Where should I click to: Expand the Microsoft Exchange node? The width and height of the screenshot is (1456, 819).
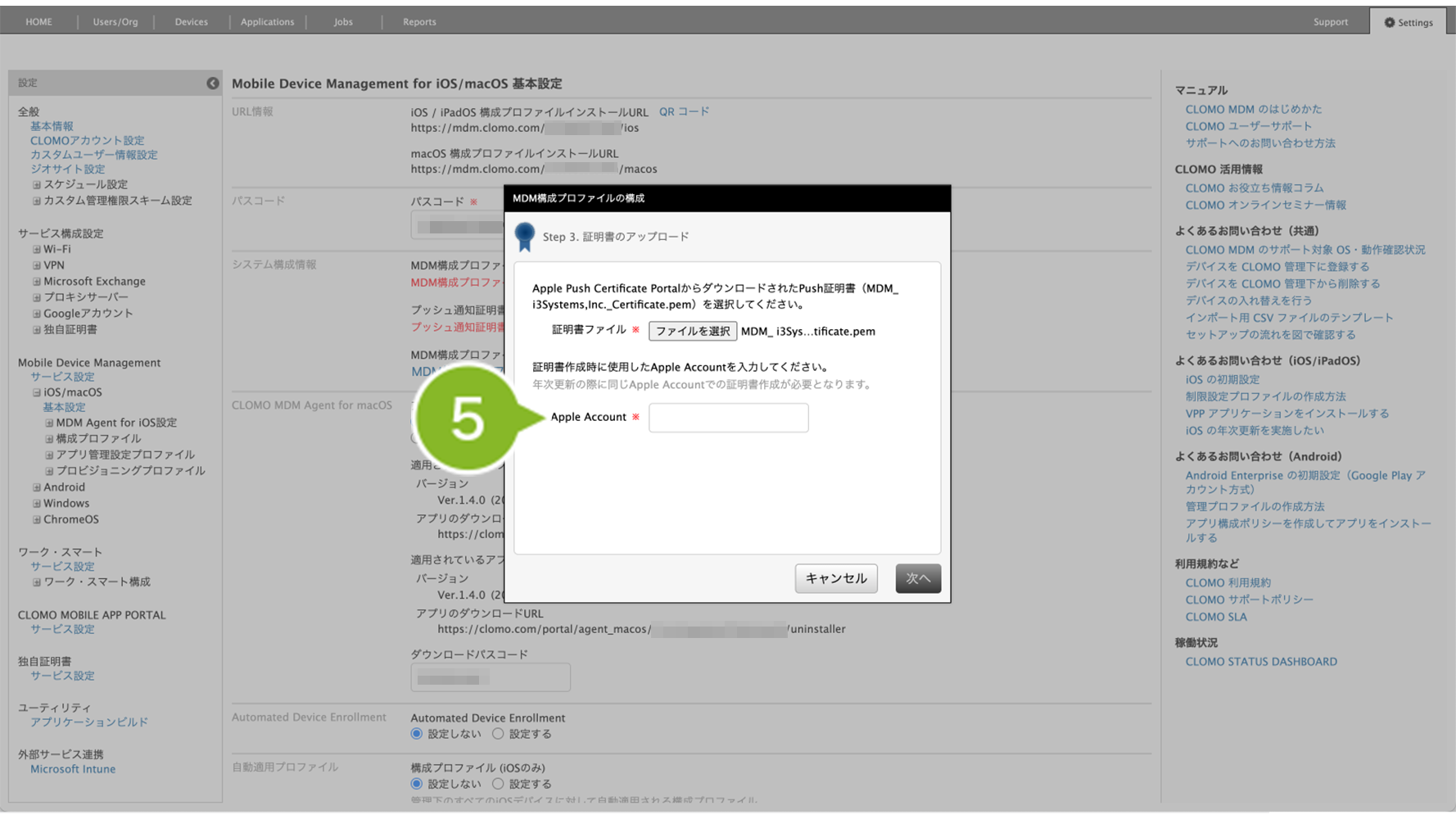point(36,282)
